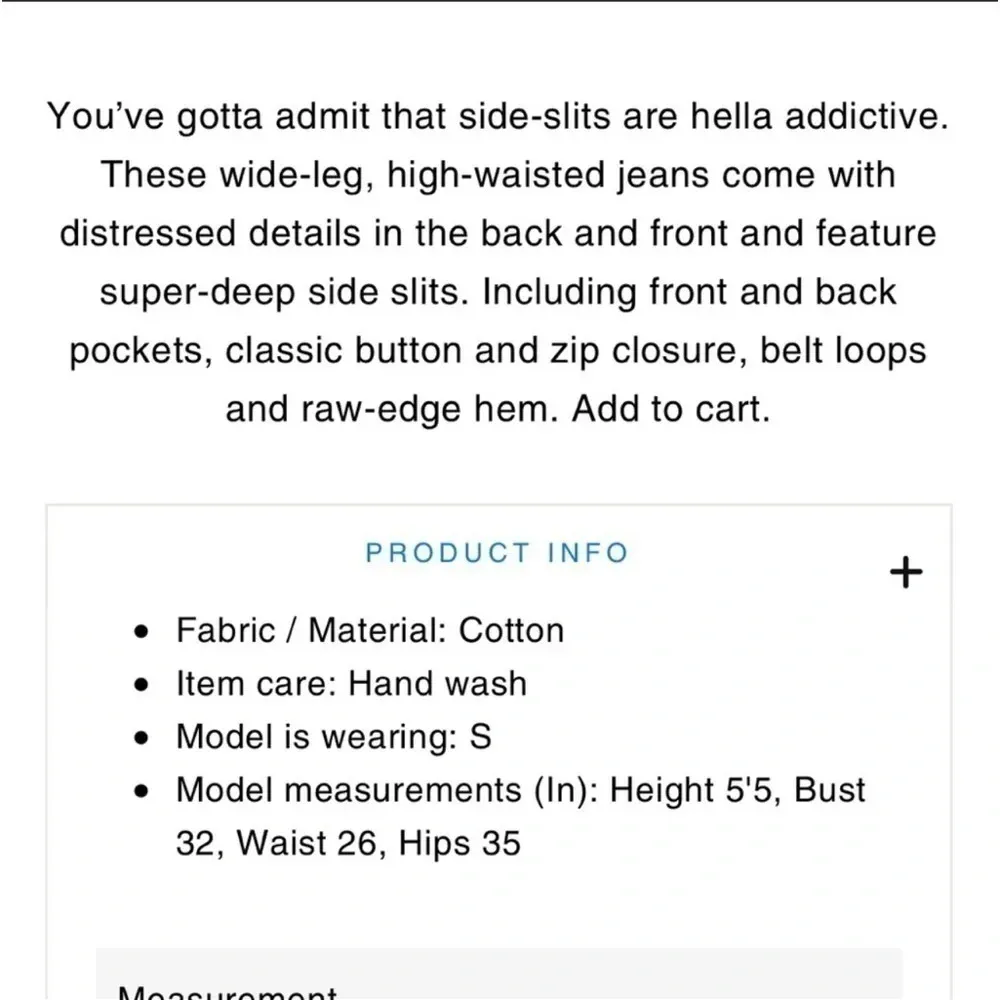Click the 'wide-leg, high-waisted jeans' line
The image size is (1000, 1000).
point(497,176)
